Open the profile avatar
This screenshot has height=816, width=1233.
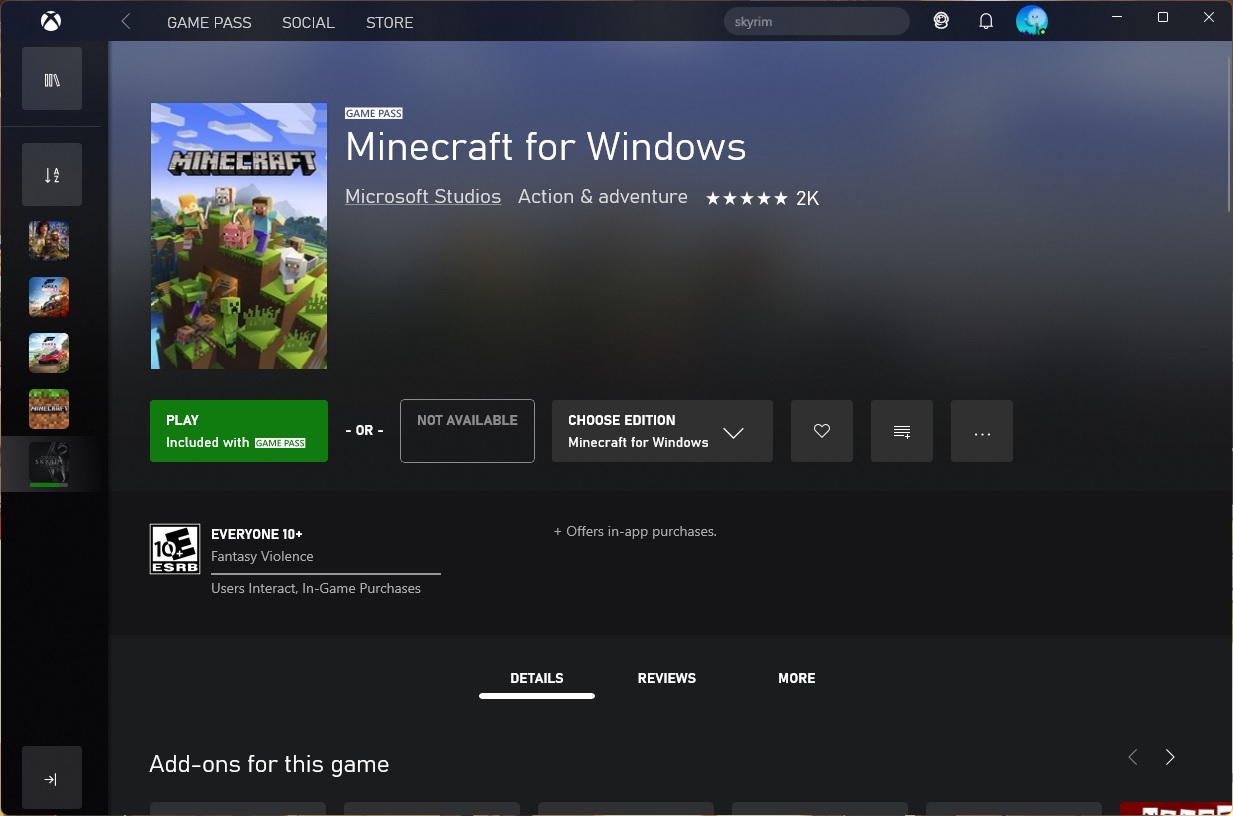click(1031, 21)
